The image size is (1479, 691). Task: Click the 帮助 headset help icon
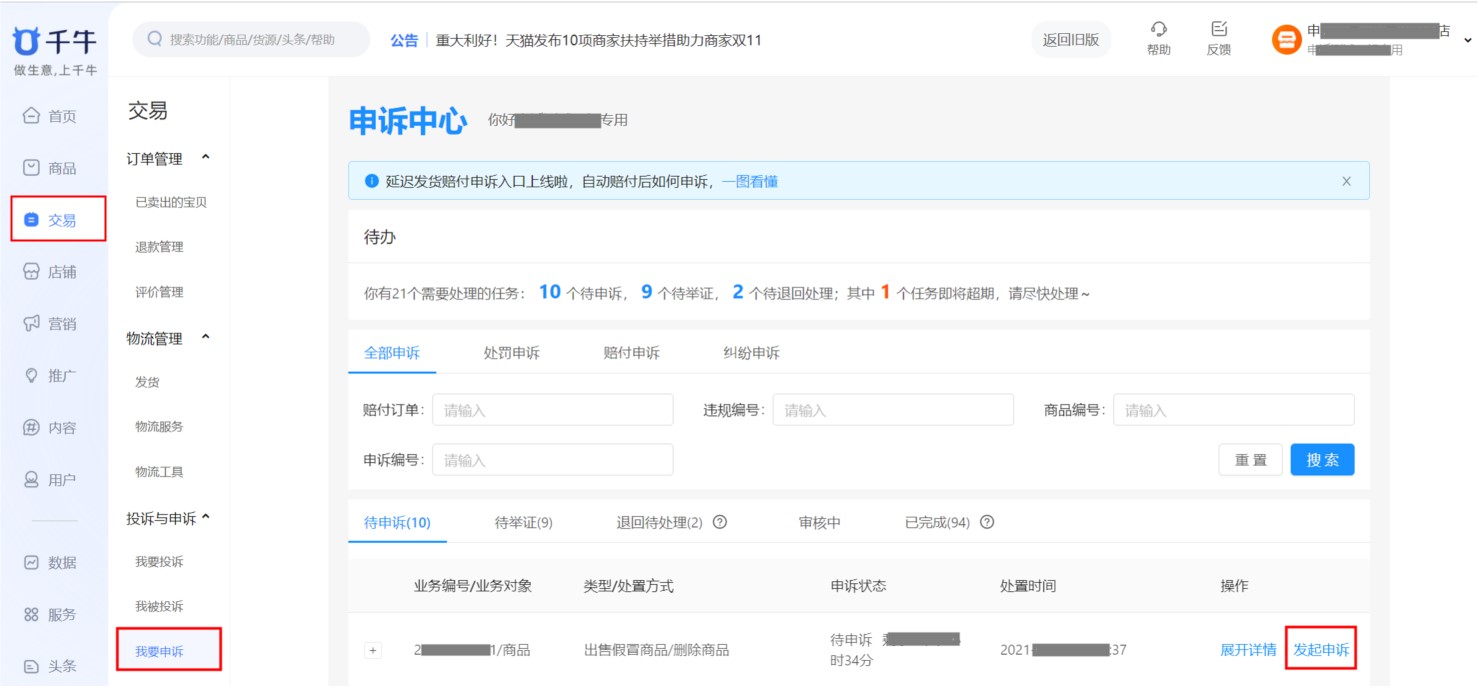click(x=1158, y=30)
